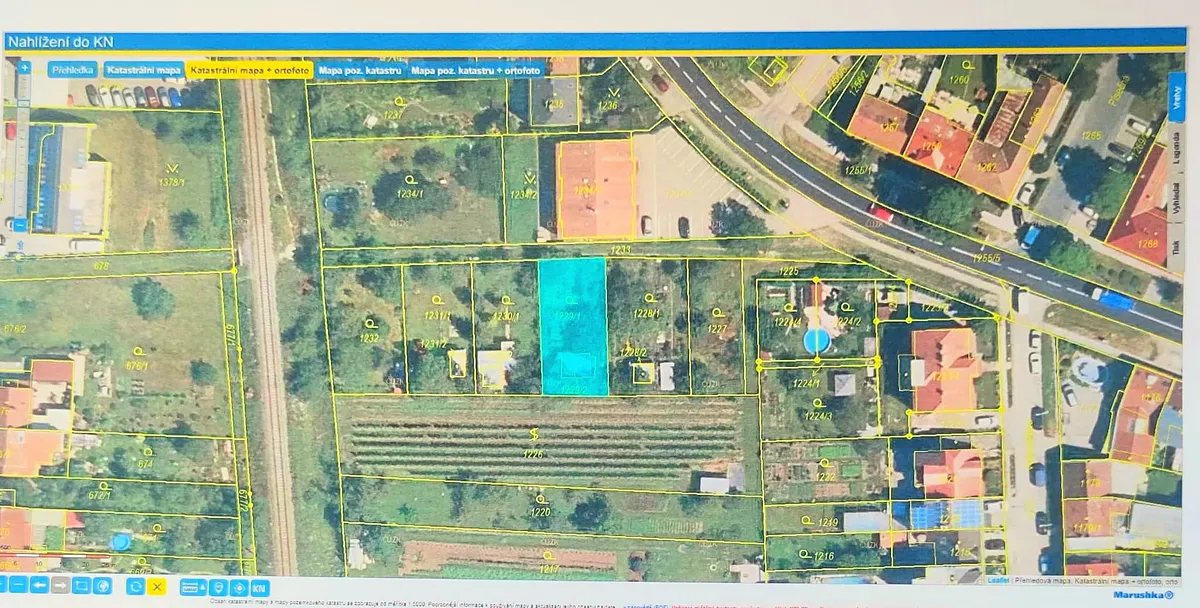The image size is (1200, 608).
Task: Click the crosshair locate icon
Action: (x=239, y=587)
